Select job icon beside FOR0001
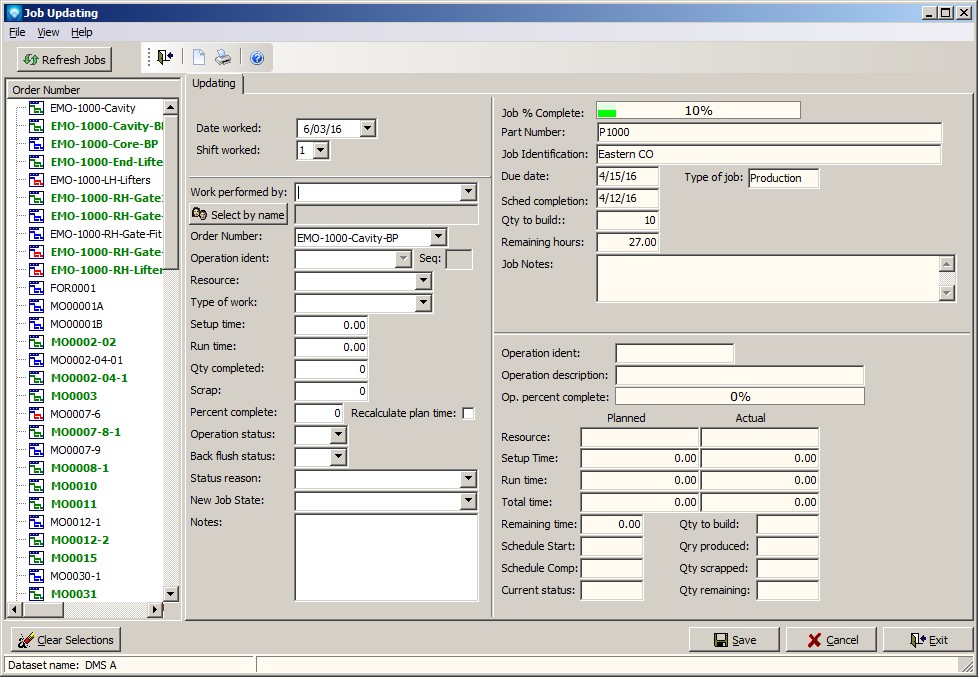This screenshot has width=978, height=677. point(37,288)
